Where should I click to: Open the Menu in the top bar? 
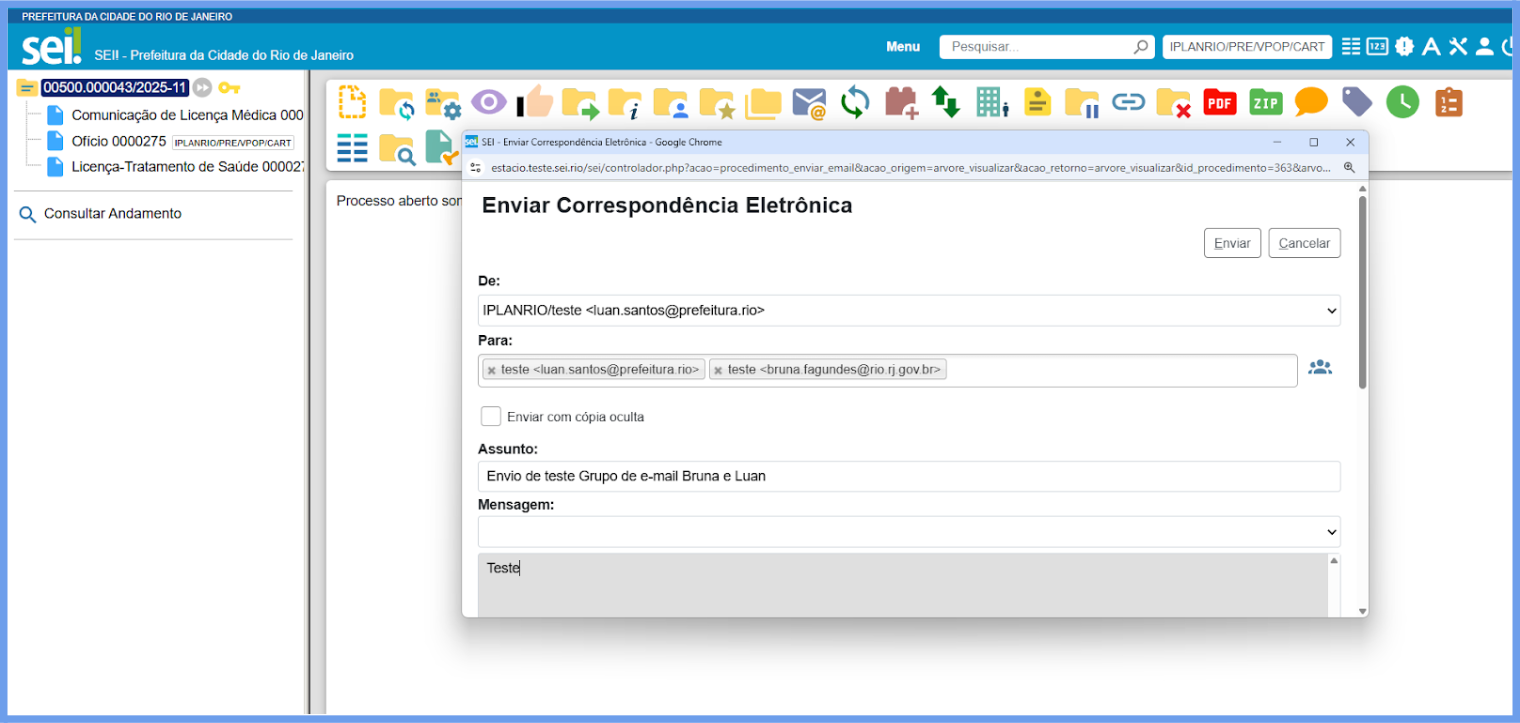902,47
